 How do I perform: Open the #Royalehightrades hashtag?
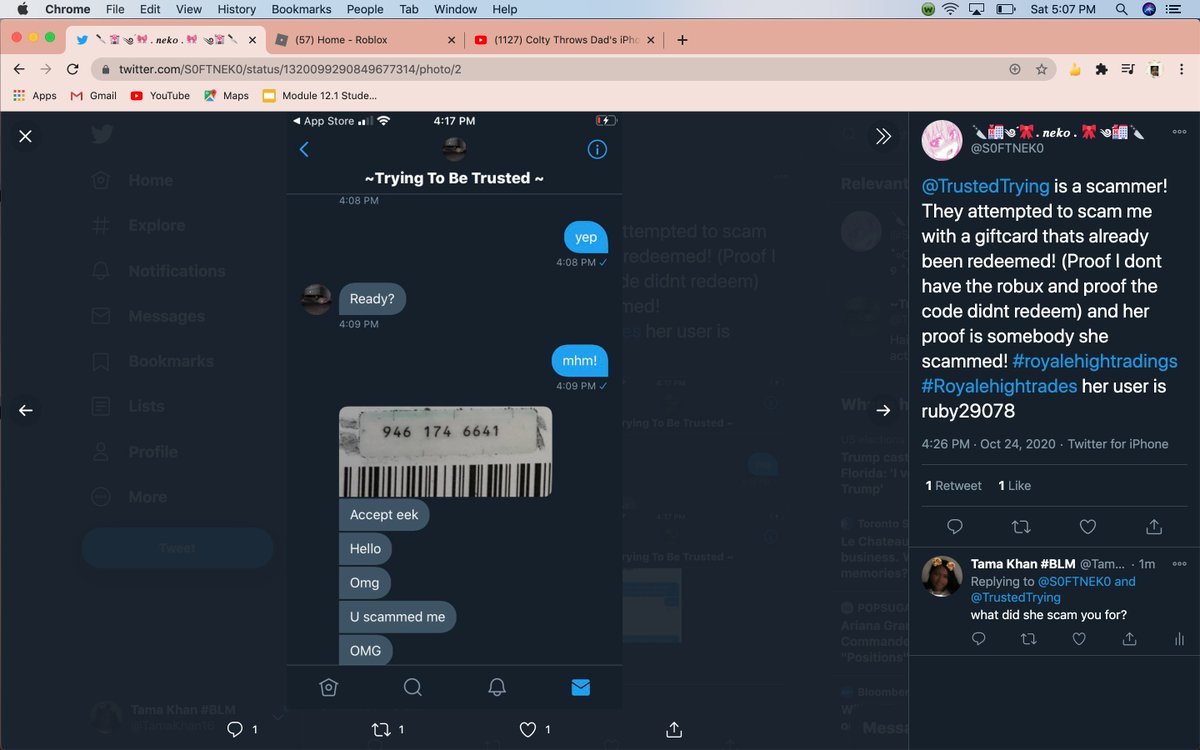(x=999, y=386)
